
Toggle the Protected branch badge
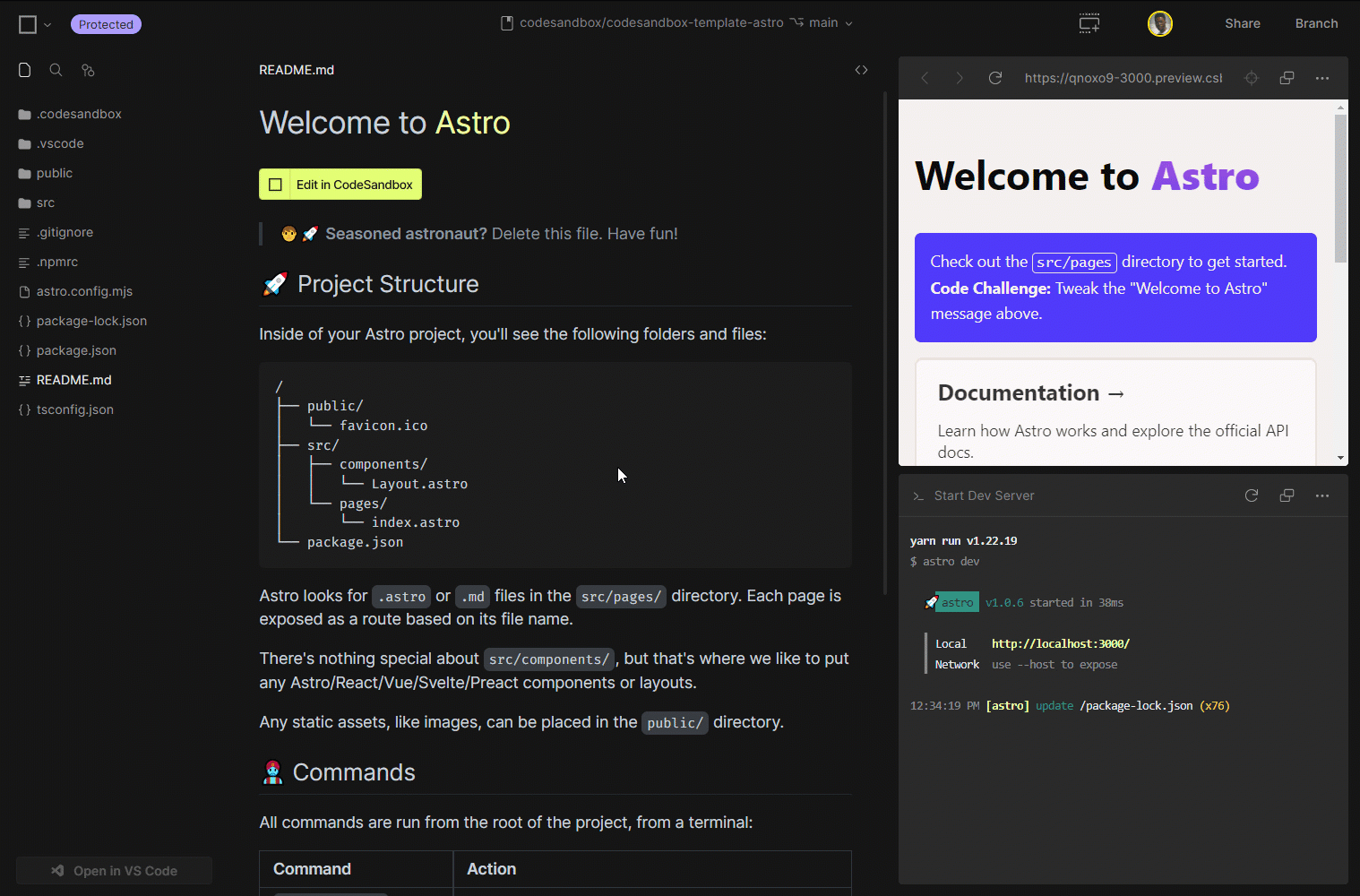coord(106,24)
